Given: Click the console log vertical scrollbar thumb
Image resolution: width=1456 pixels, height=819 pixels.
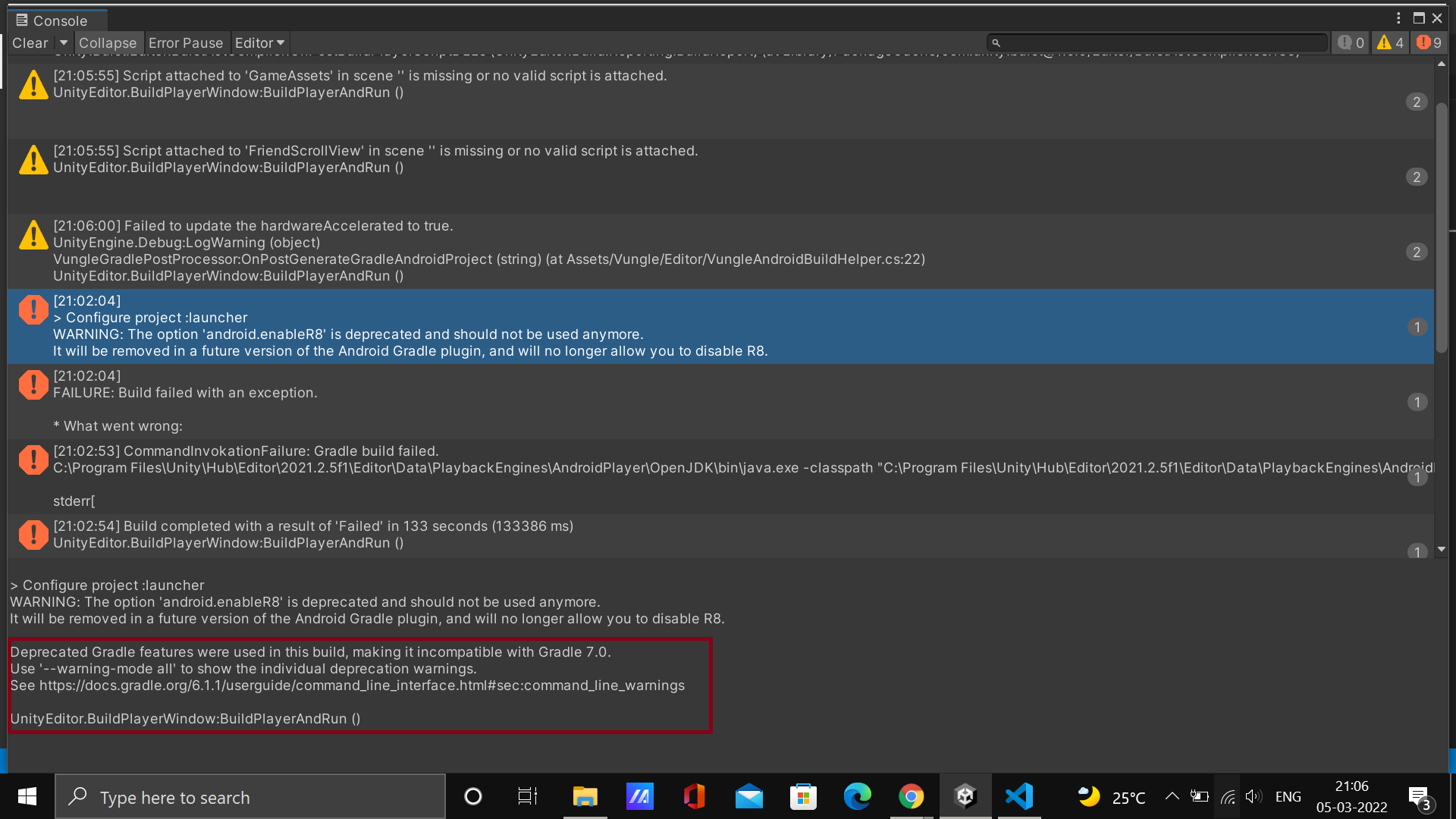Looking at the screenshot, I should [x=1442, y=227].
